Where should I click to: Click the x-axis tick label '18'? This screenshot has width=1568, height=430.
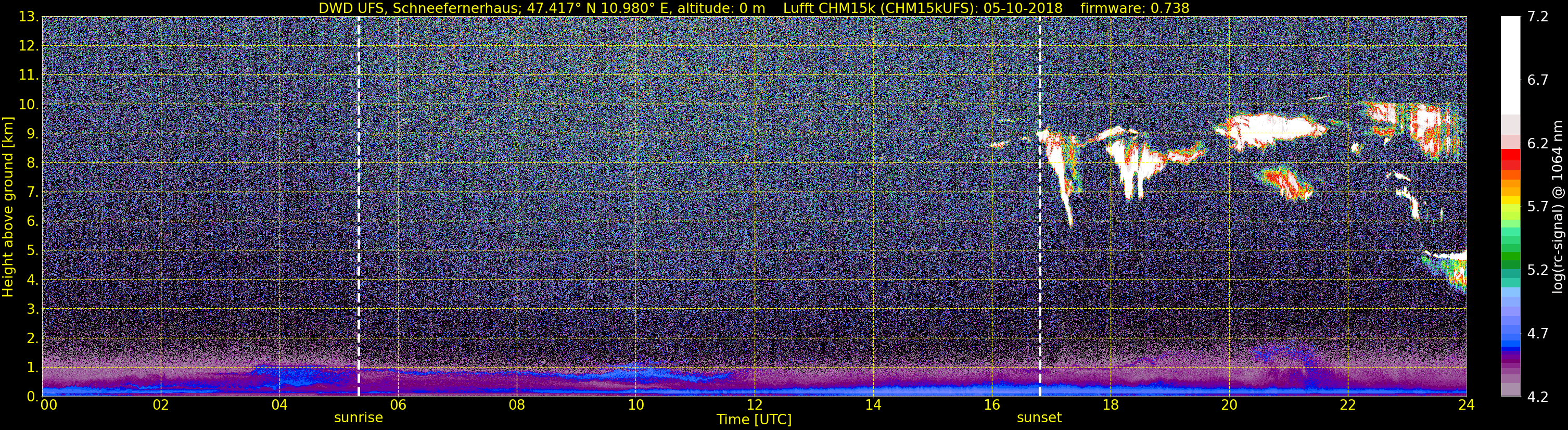1110,405
